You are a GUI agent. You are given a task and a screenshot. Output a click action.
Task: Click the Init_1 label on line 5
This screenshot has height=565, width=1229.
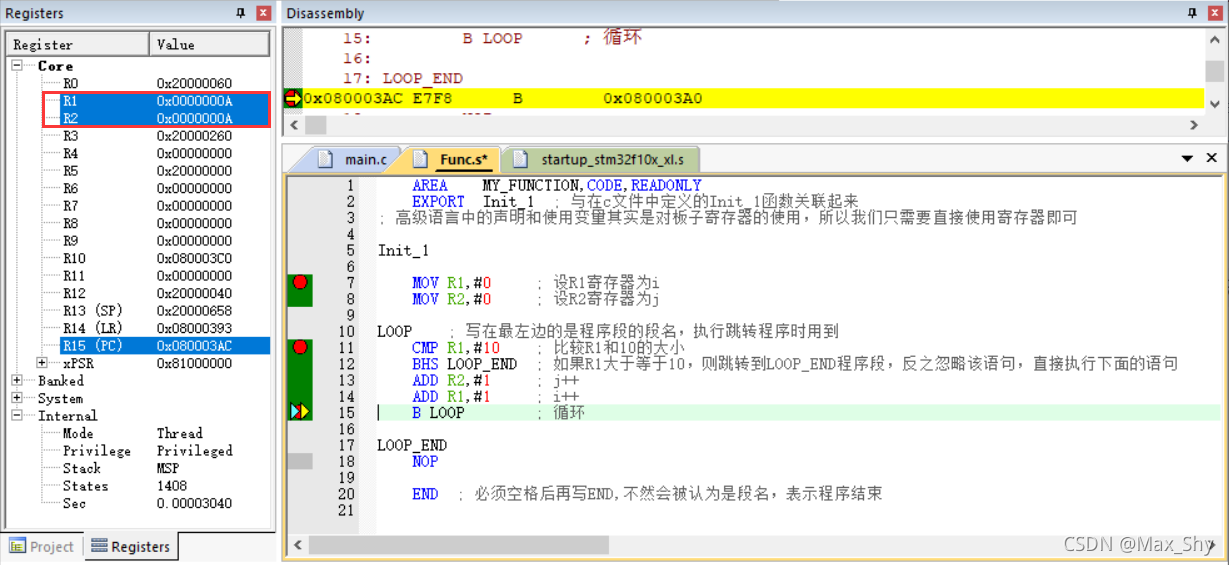pyautogui.click(x=403, y=251)
